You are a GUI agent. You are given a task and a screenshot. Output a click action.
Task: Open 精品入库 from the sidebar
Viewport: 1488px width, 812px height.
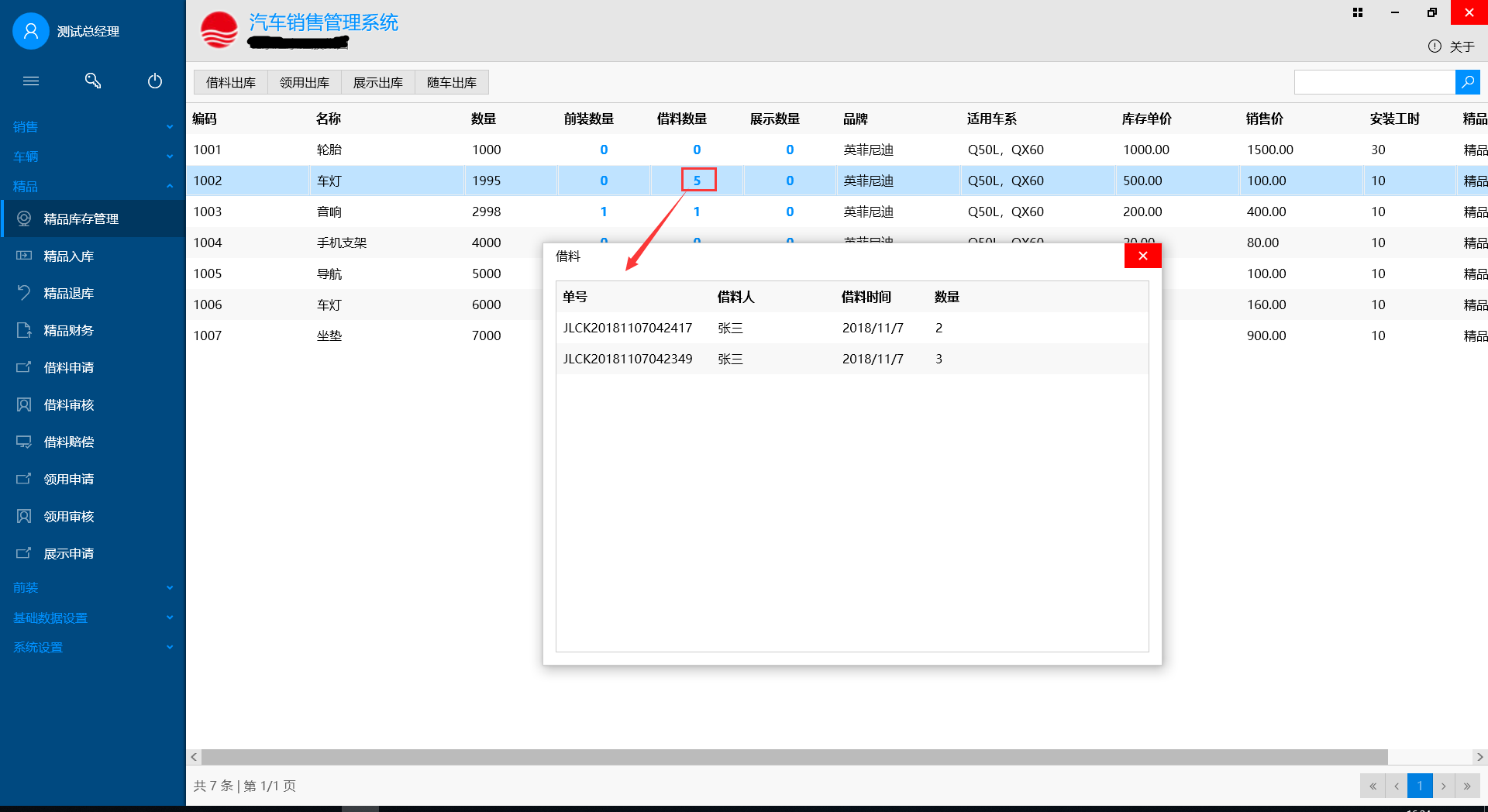[x=68, y=256]
